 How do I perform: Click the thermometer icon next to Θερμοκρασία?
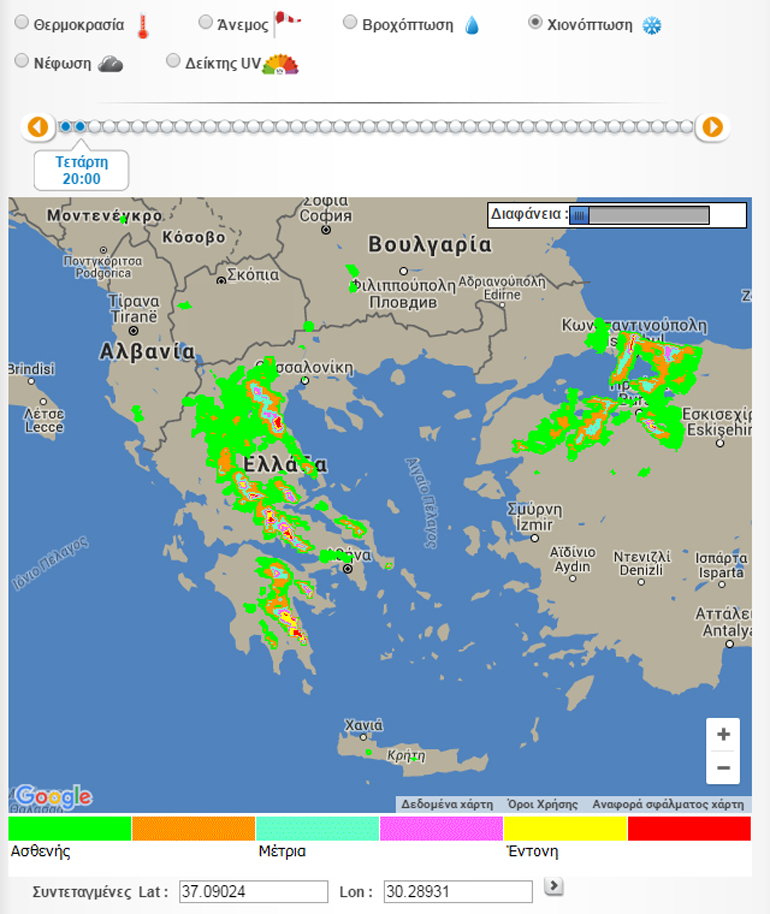tap(143, 25)
